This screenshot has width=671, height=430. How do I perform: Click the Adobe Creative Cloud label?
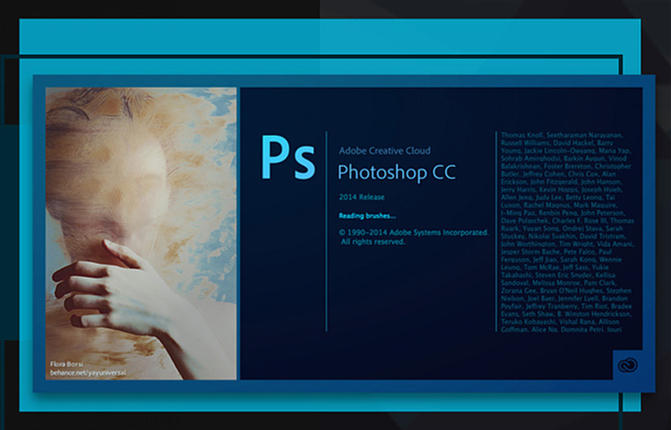[383, 146]
